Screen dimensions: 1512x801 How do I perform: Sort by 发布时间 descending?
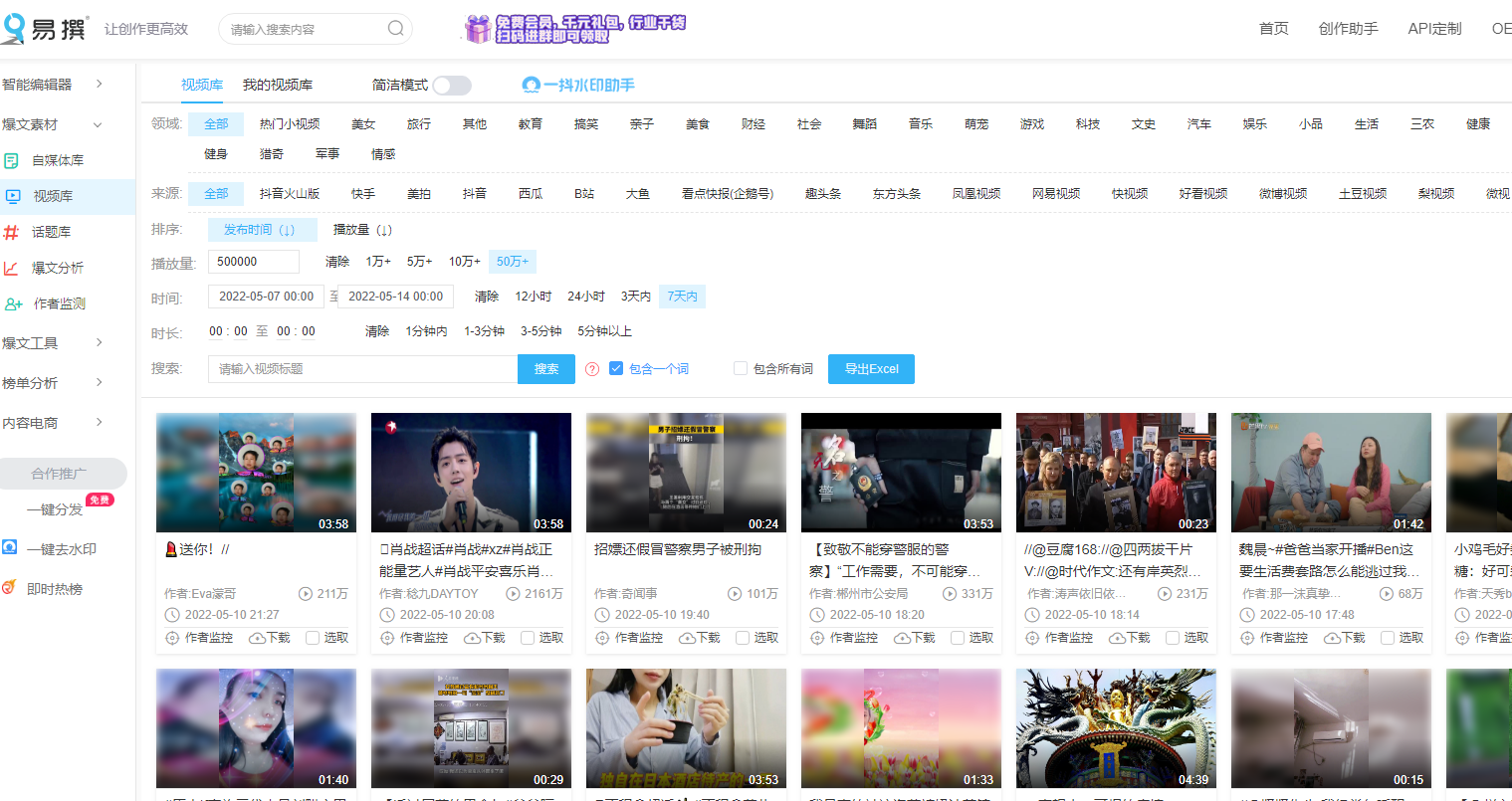262,230
